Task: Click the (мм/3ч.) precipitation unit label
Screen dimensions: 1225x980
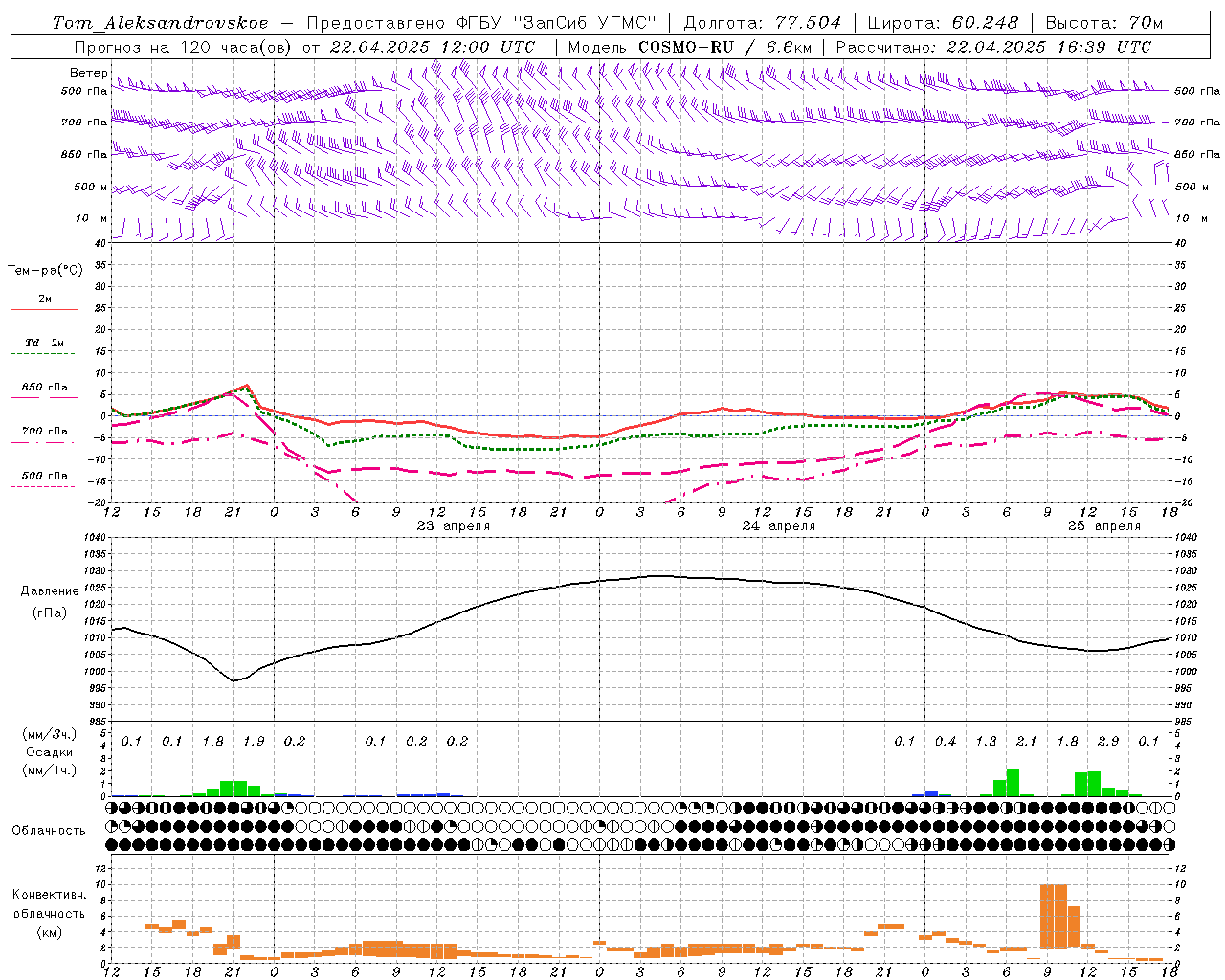Action: click(x=49, y=735)
